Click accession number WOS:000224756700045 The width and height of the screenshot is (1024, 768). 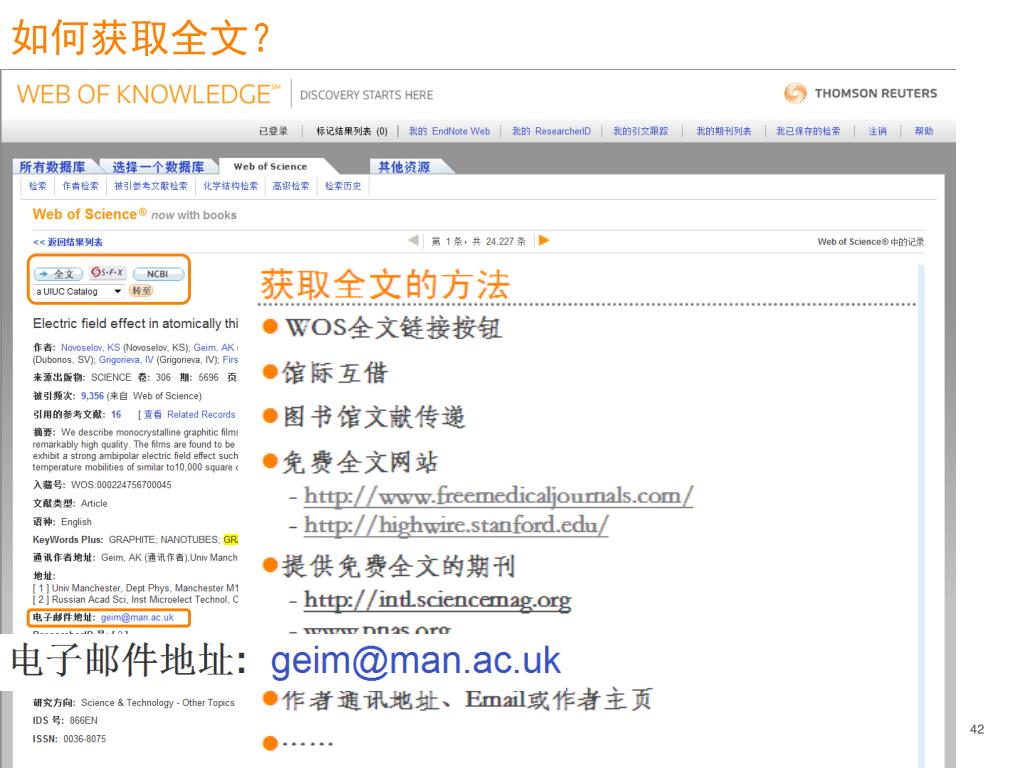coord(121,485)
